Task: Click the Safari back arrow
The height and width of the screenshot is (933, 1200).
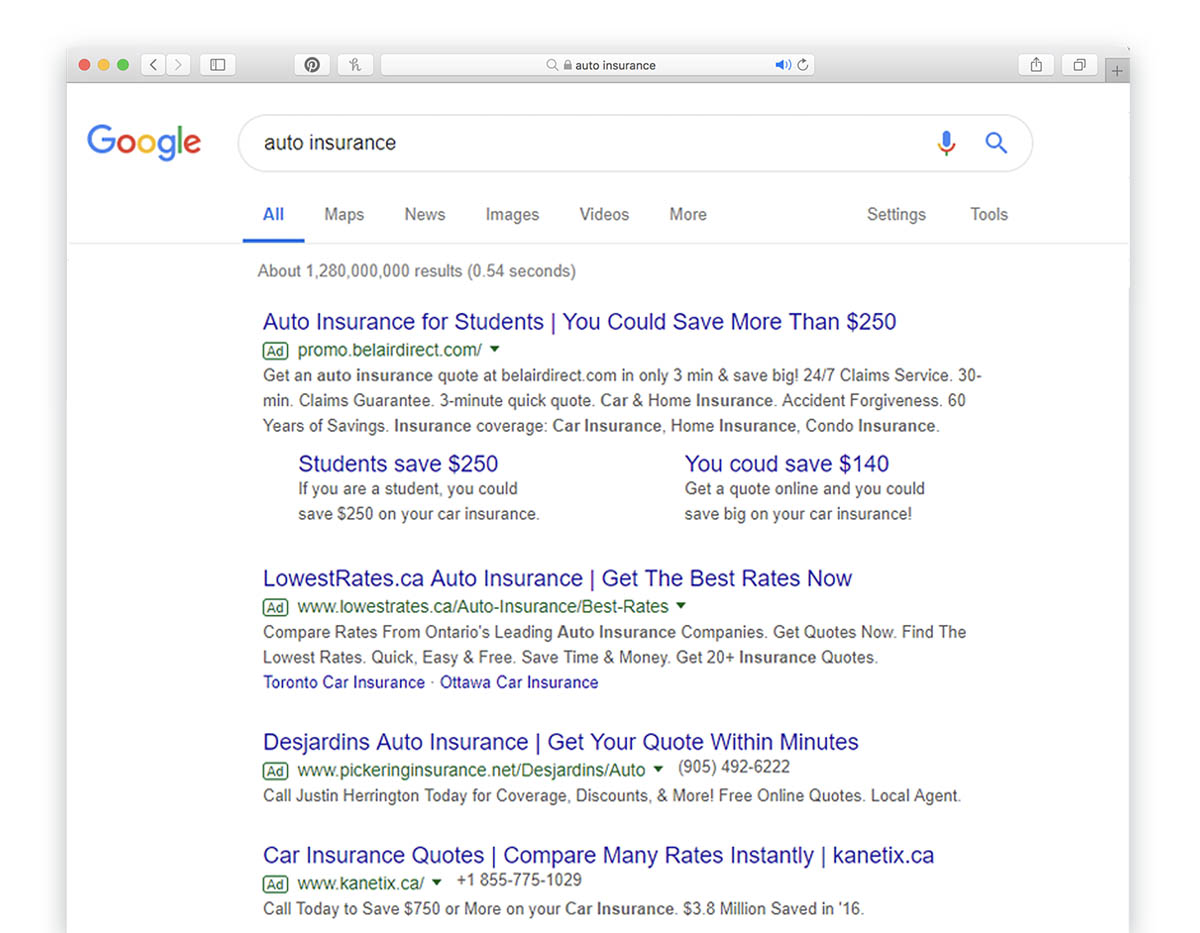Action: click(153, 65)
